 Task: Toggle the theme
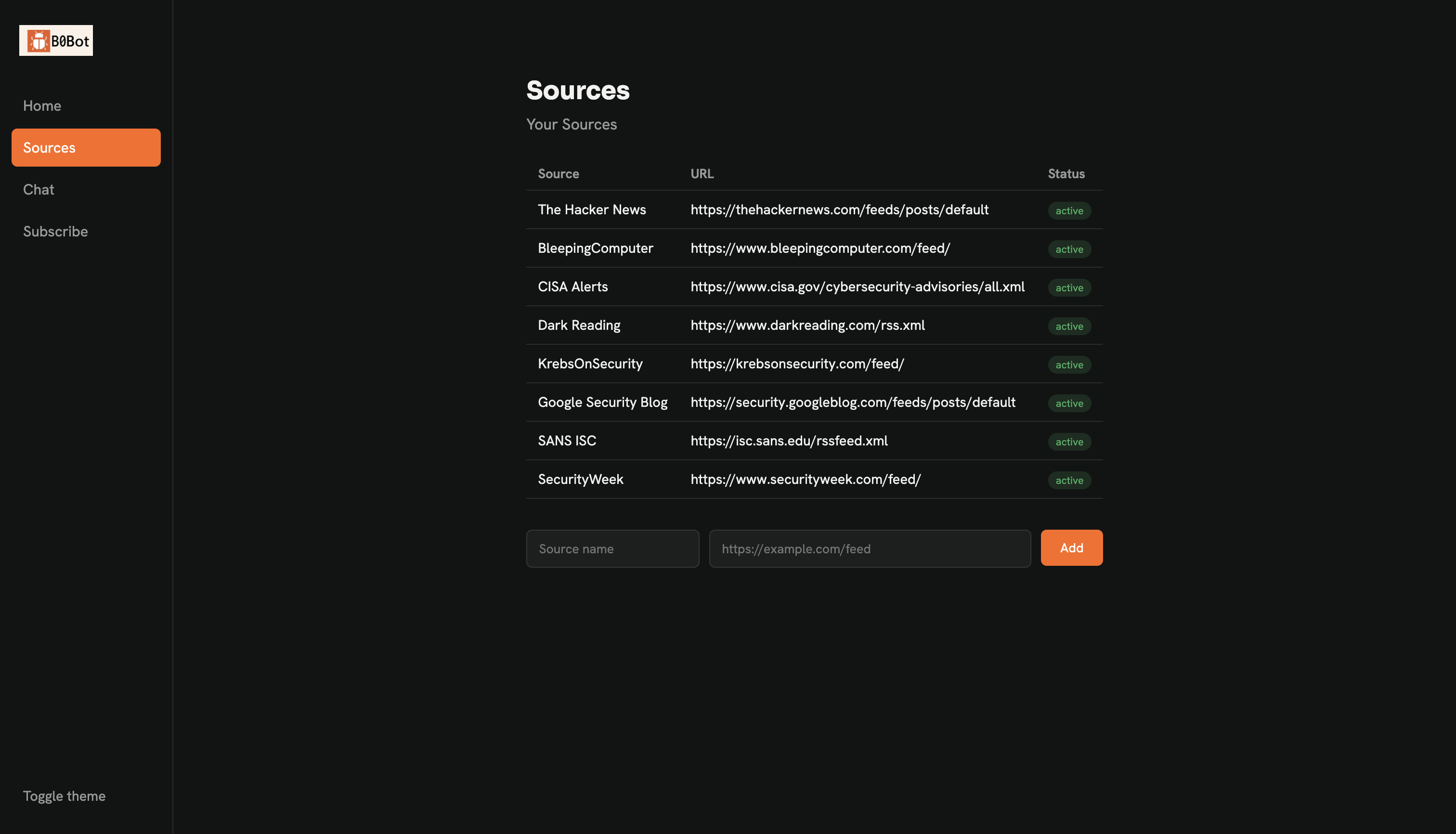coord(64,796)
